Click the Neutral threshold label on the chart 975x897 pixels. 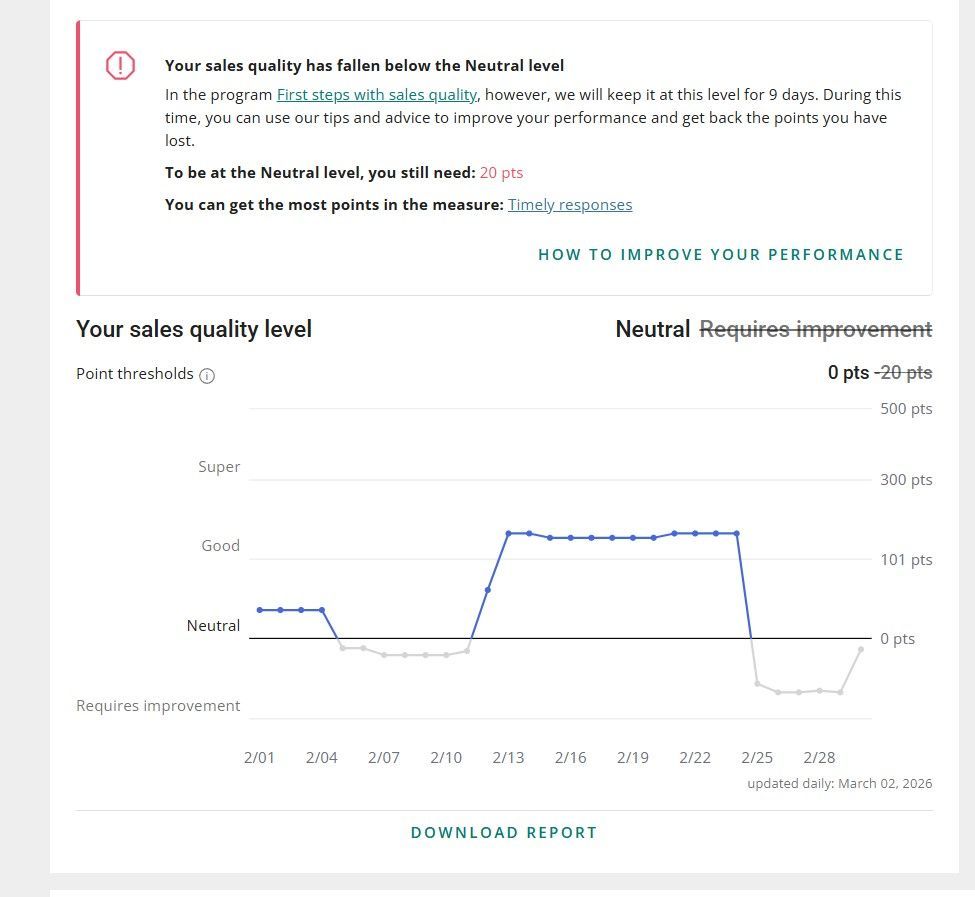pyautogui.click(x=213, y=626)
